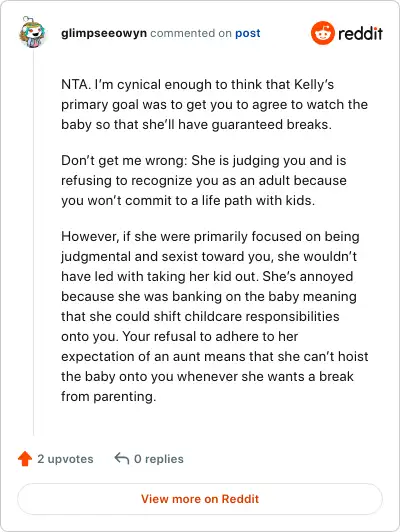Click the 'Don't get me wrong' paragraph
Viewport: 400px width, 532px height.
coord(204,180)
